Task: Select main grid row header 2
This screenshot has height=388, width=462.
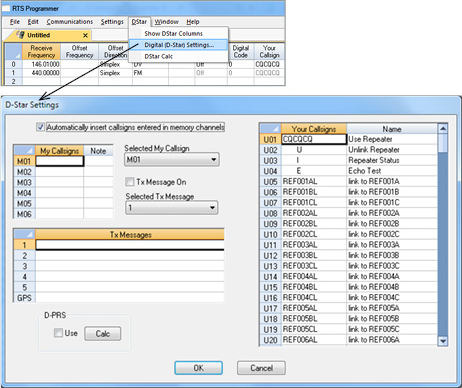Action: tap(13, 81)
